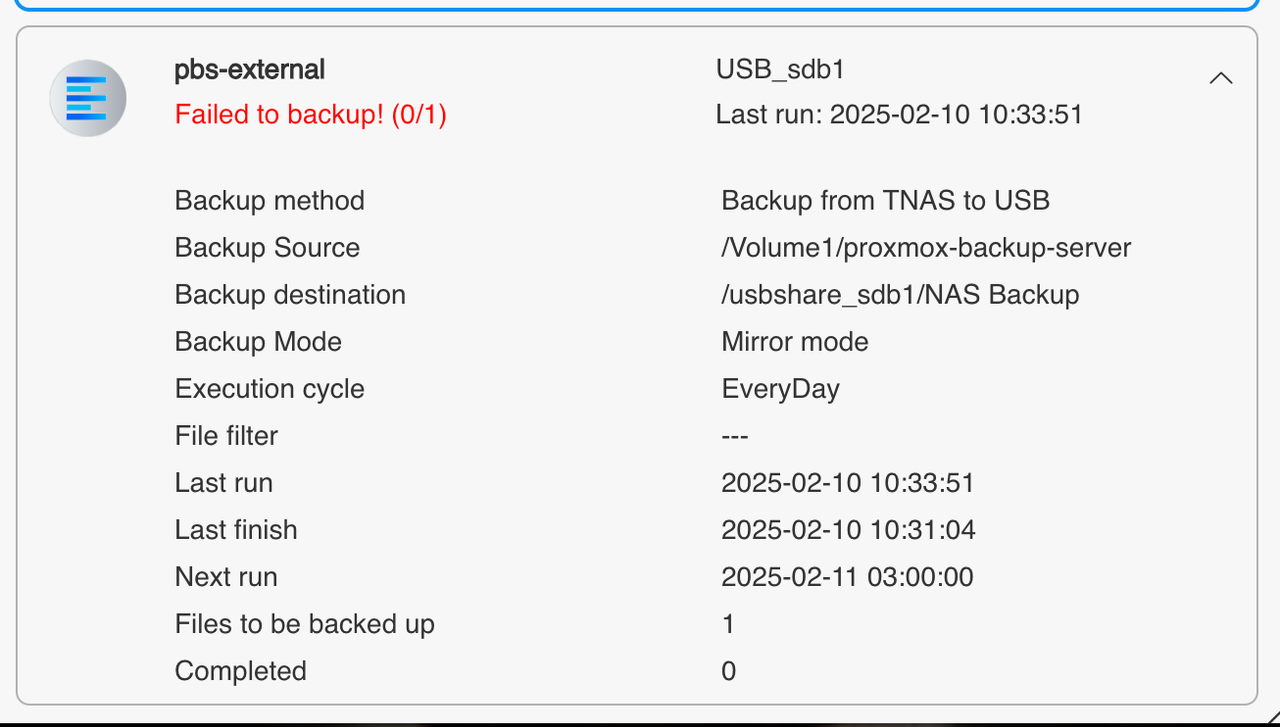Screen dimensions: 1280x727
Task: Click the pbs-external backup task icon
Action: pyautogui.click(x=88, y=98)
